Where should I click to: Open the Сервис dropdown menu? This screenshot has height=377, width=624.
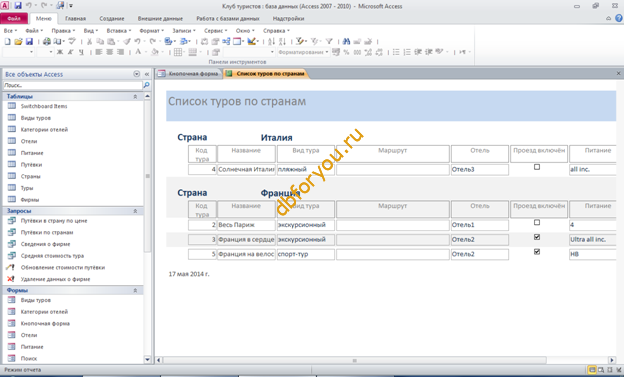[x=215, y=31]
